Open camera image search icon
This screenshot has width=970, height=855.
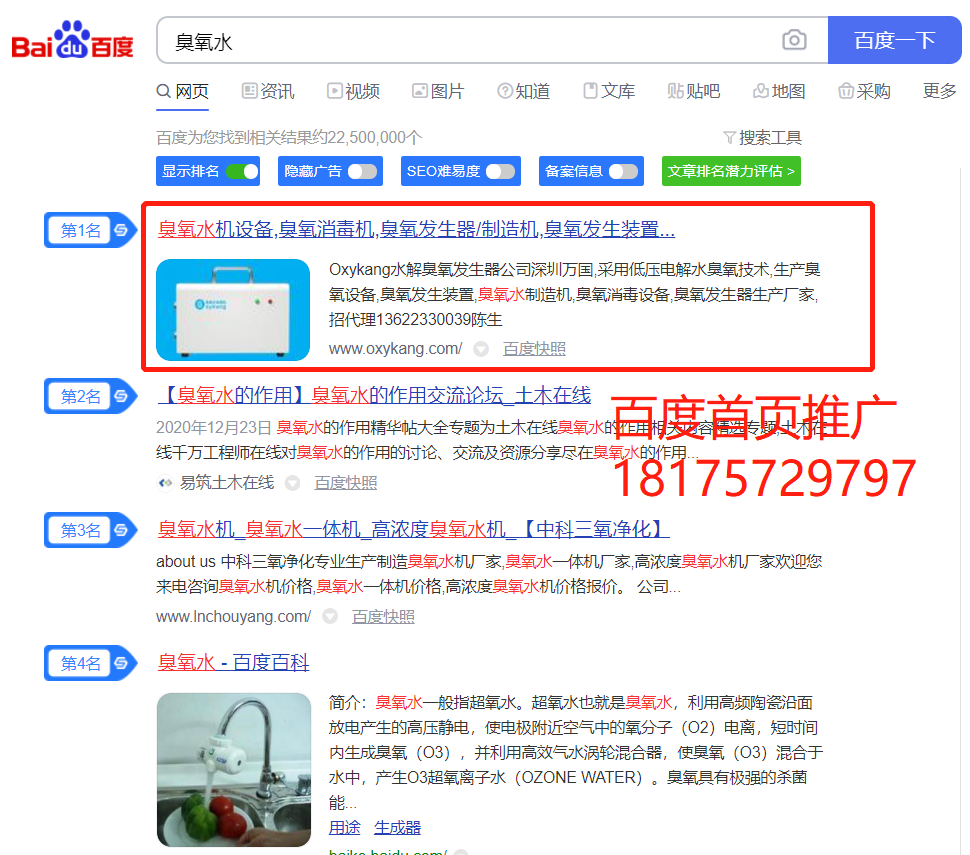794,40
